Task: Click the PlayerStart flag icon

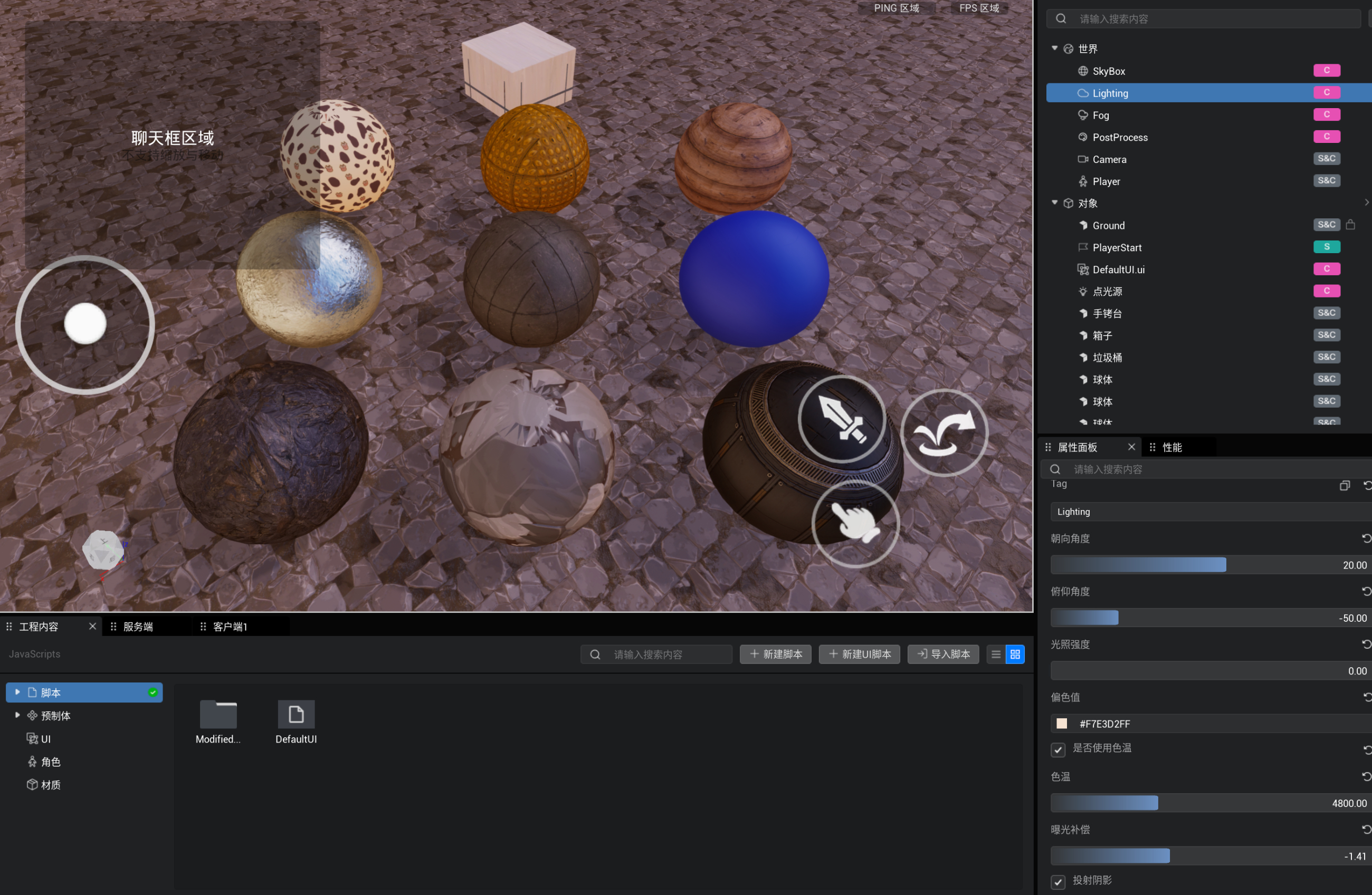Action: (x=1083, y=247)
